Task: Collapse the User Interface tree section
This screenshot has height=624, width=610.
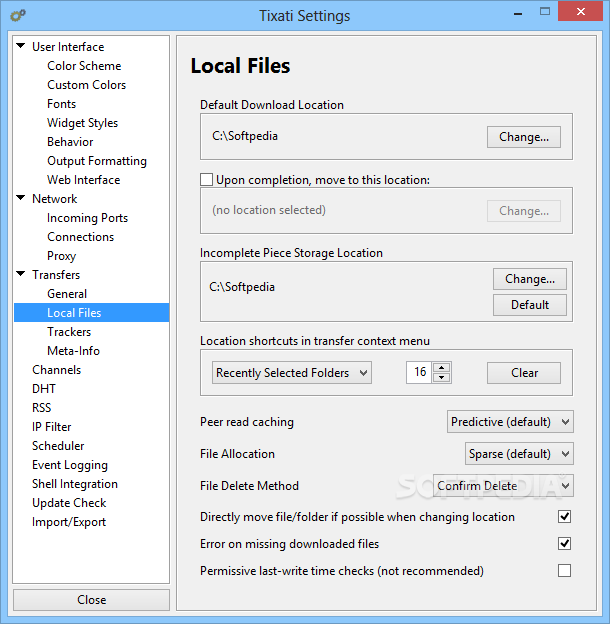Action: [21, 45]
